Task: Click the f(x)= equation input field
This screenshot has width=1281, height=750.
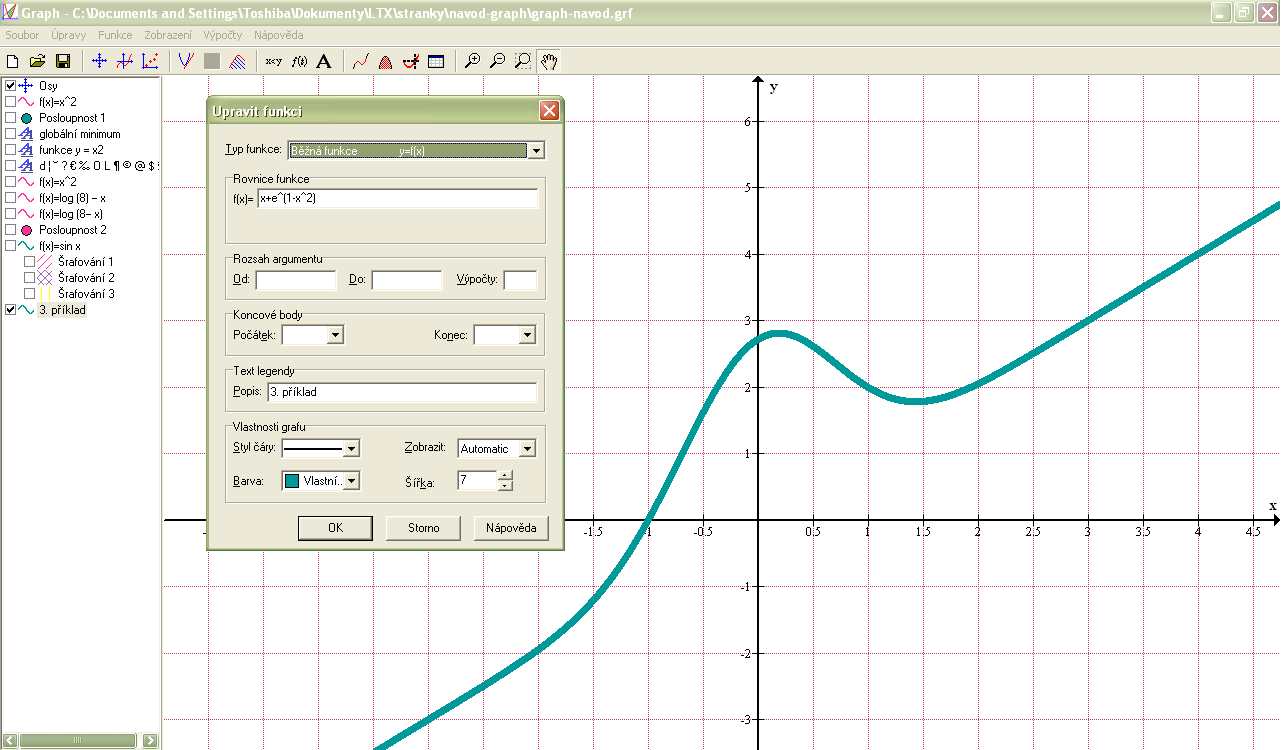Action: tap(397, 198)
